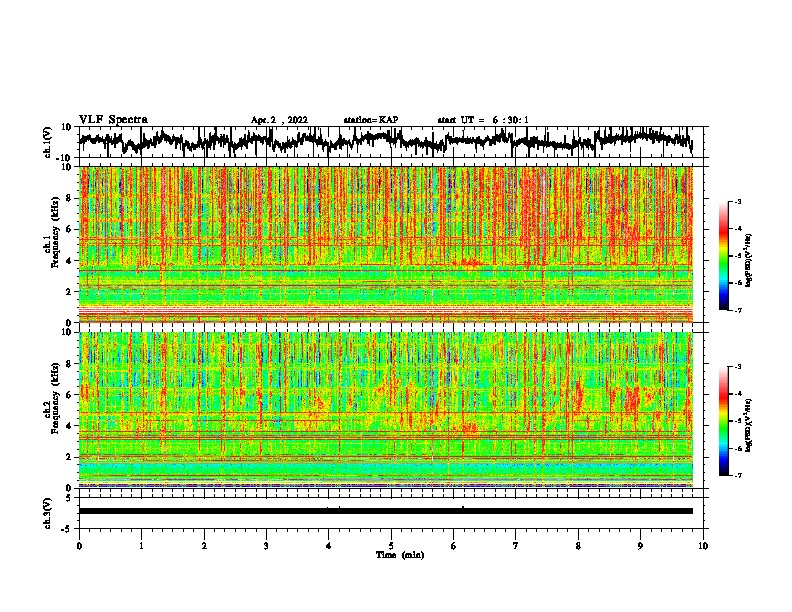792x612 pixels.
Task: Click the "ch.3(V)" axis label
Action: point(48,513)
